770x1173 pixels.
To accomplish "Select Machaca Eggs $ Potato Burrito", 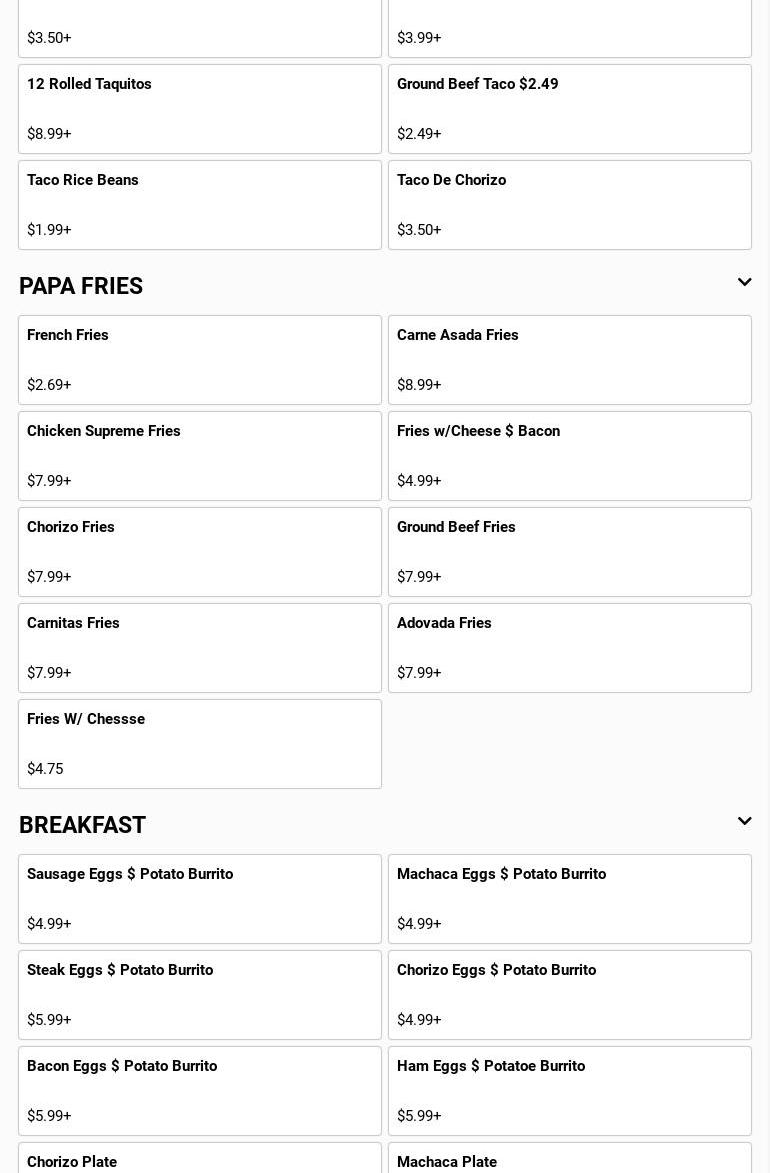I will [570, 899].
